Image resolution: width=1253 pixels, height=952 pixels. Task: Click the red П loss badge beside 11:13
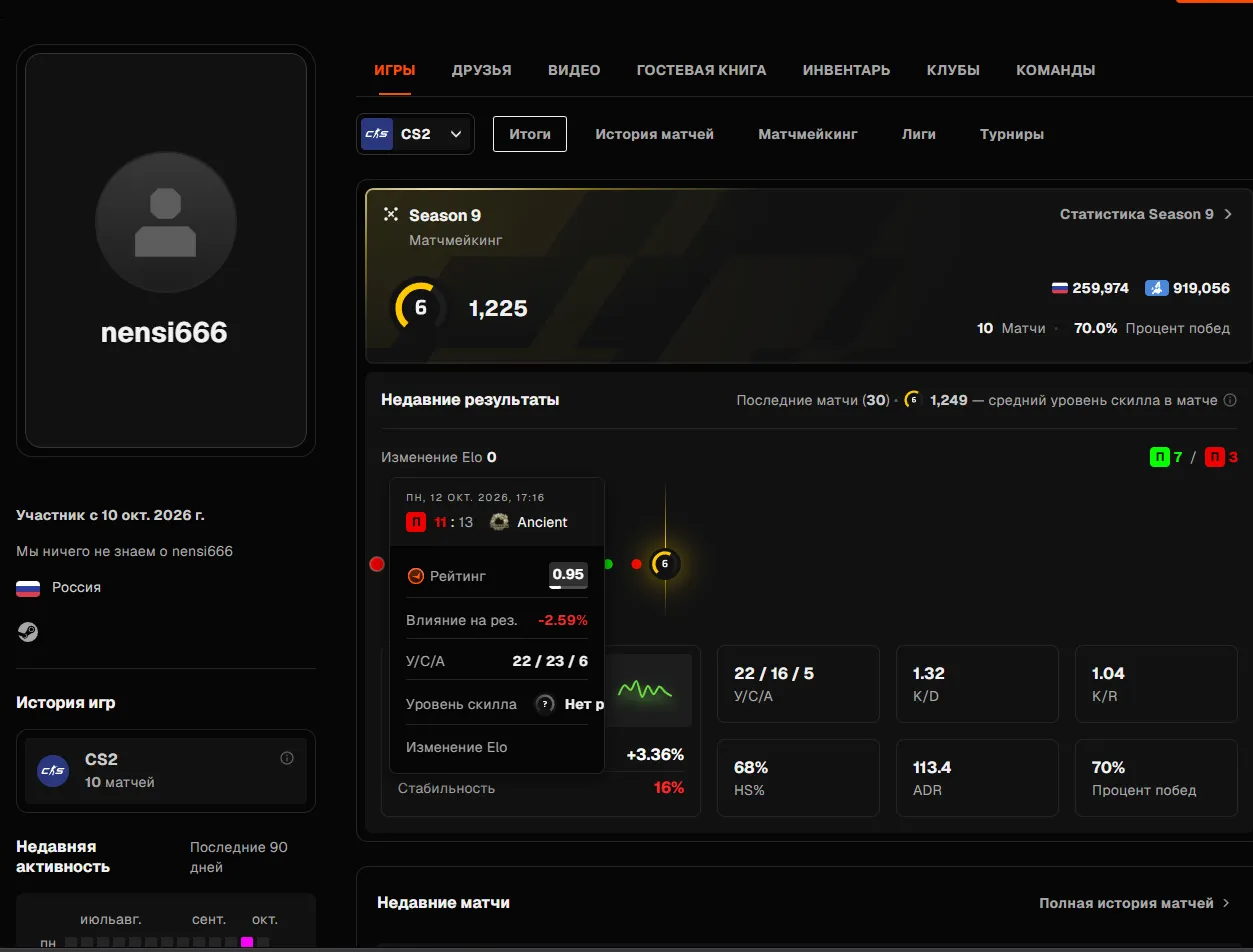tap(416, 522)
